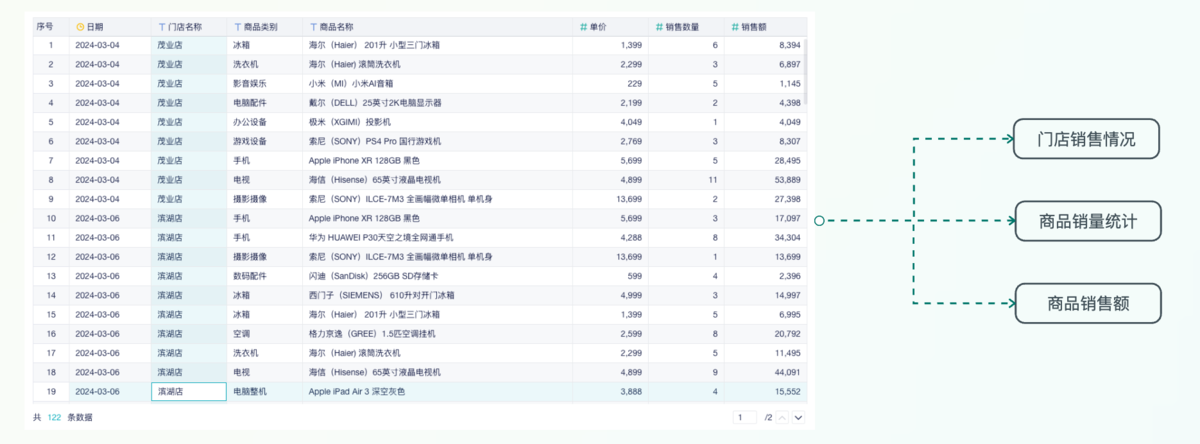1200x444 pixels.
Task: Click the T text-type icon beside 商品名称
Action: pyautogui.click(x=313, y=27)
